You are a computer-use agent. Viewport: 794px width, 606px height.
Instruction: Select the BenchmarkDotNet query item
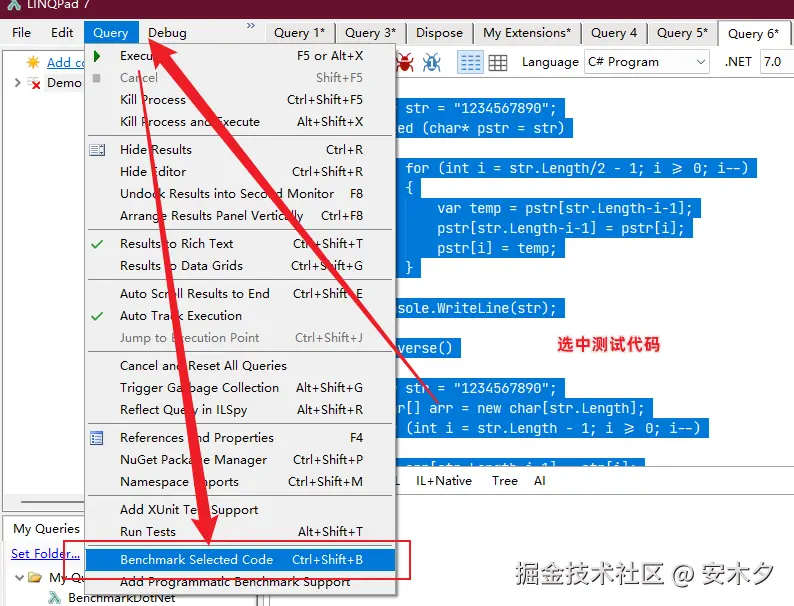[122, 598]
